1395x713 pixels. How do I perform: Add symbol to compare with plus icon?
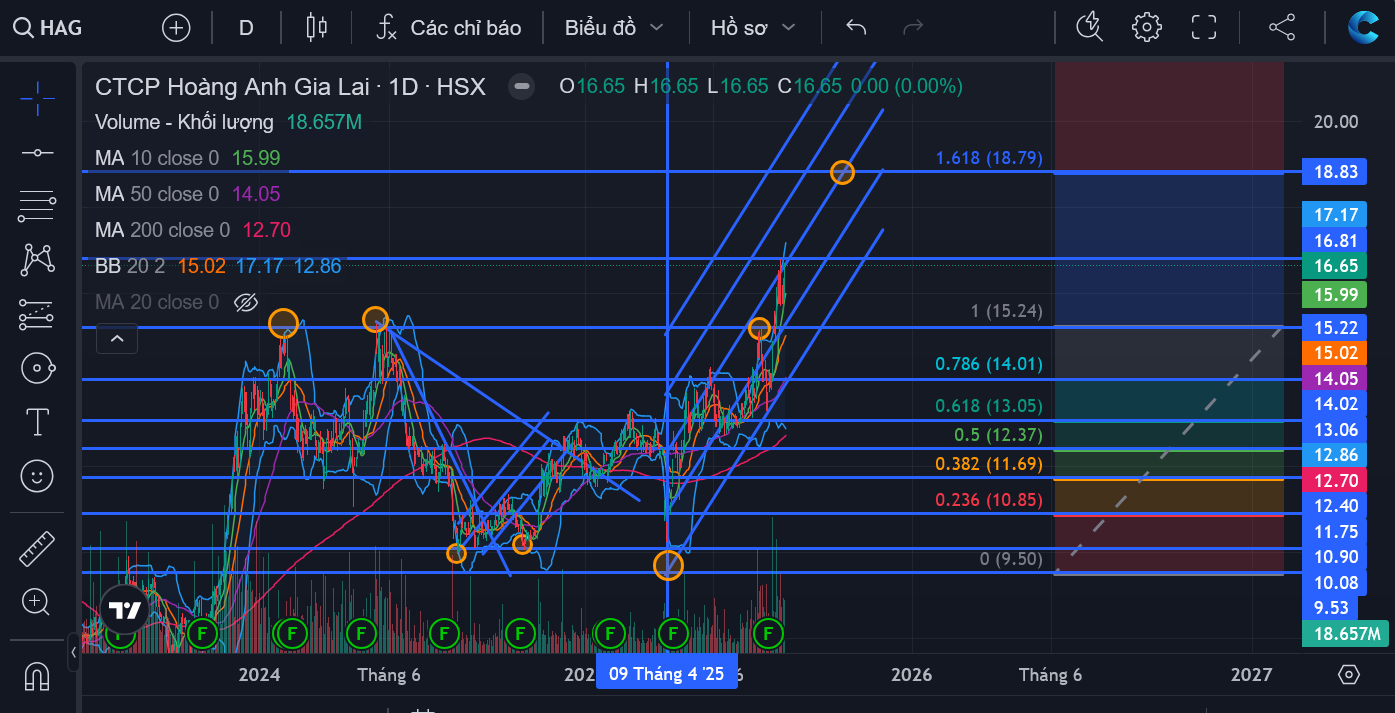click(x=176, y=28)
